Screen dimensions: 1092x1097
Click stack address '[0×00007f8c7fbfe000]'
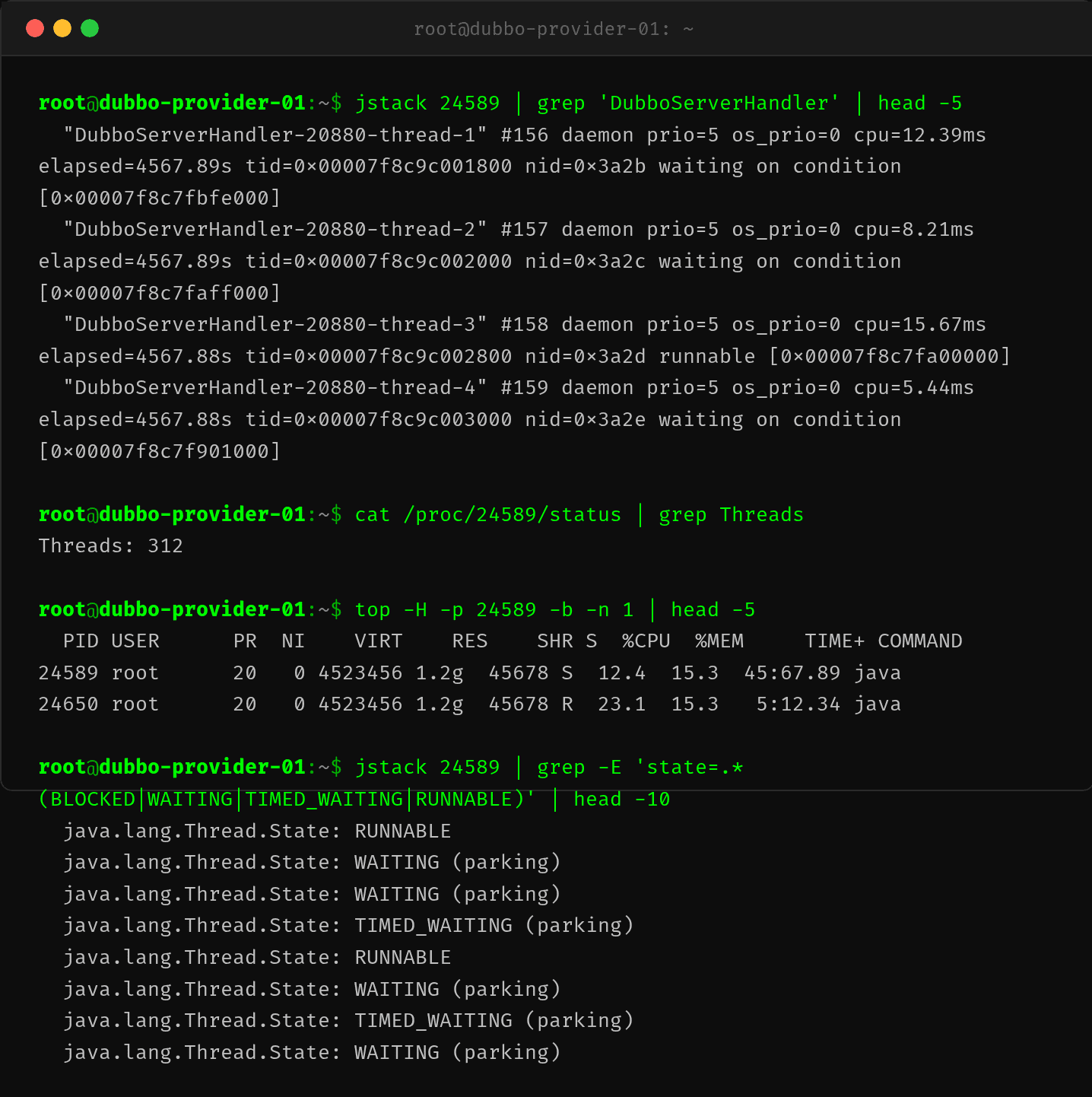160,198
